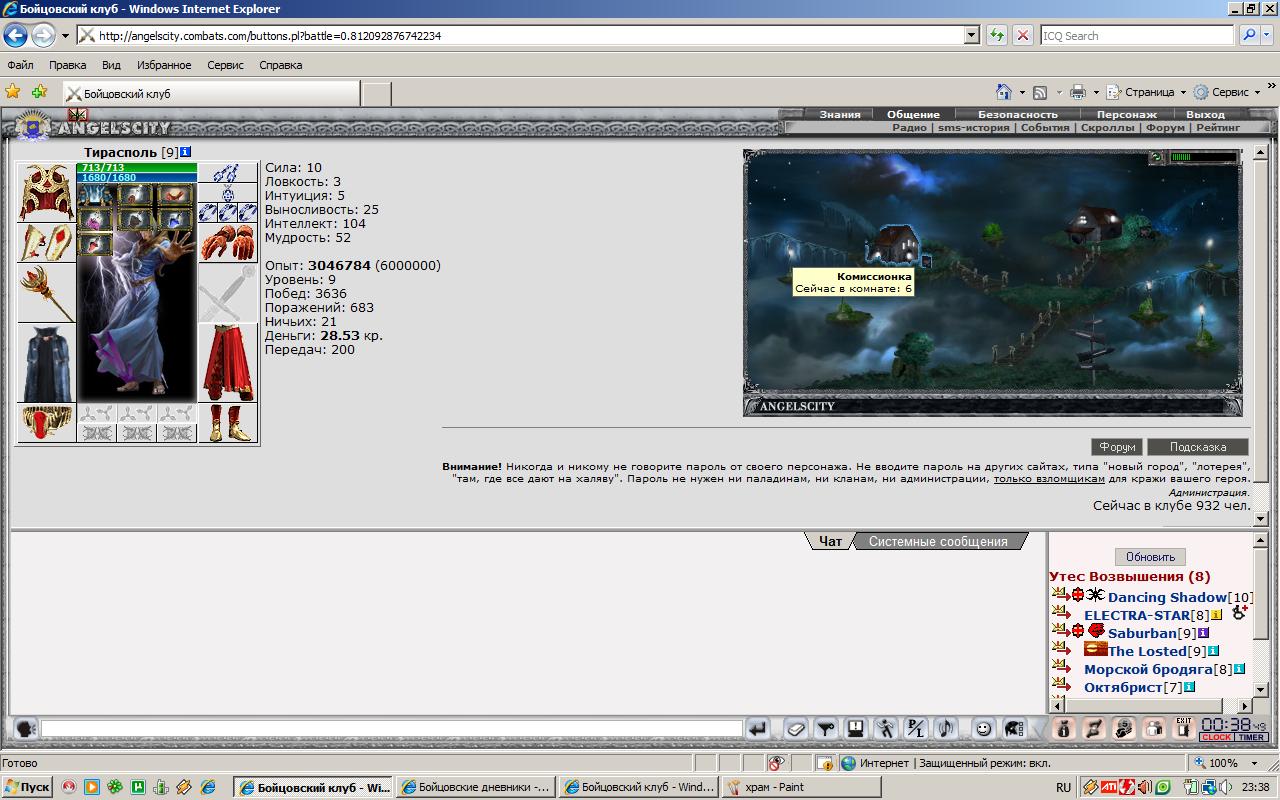The width and height of the screenshot is (1280, 800).
Task: Click player name Морской бродяга
Action: [1148, 669]
